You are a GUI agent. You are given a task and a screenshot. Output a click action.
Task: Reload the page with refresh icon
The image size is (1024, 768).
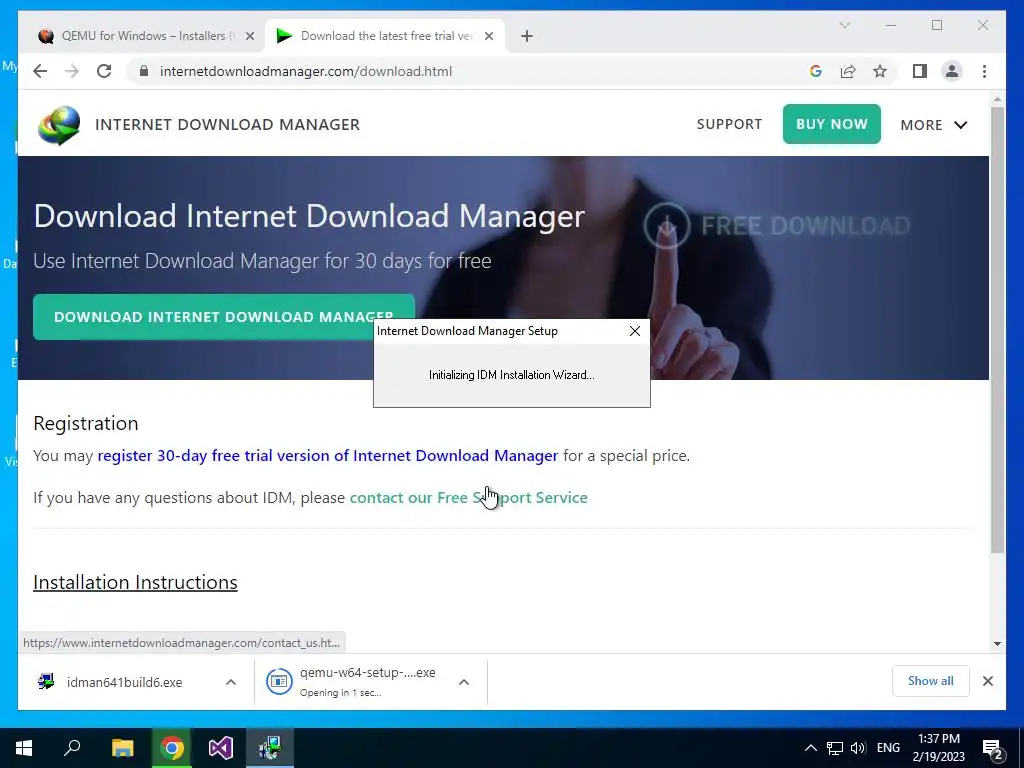point(104,71)
